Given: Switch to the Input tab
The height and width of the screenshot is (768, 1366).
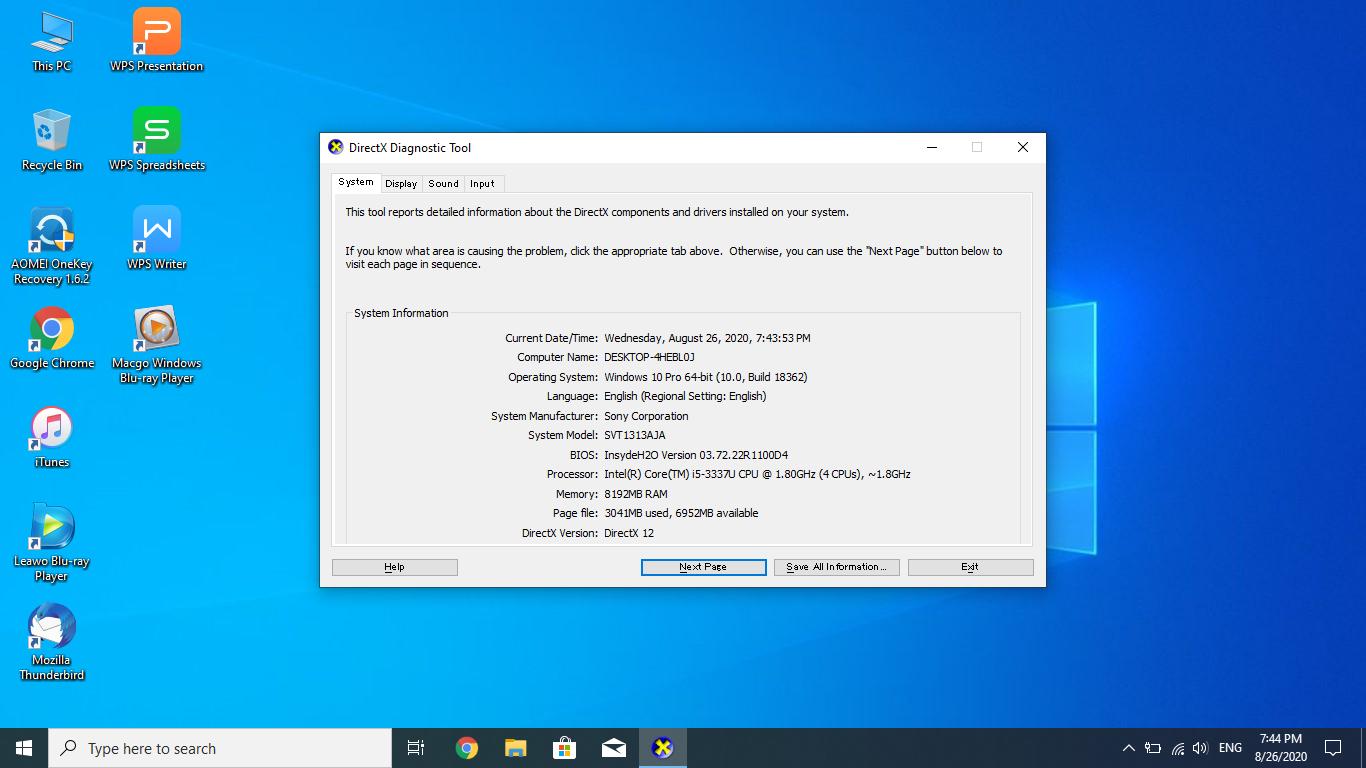Looking at the screenshot, I should click(x=483, y=183).
